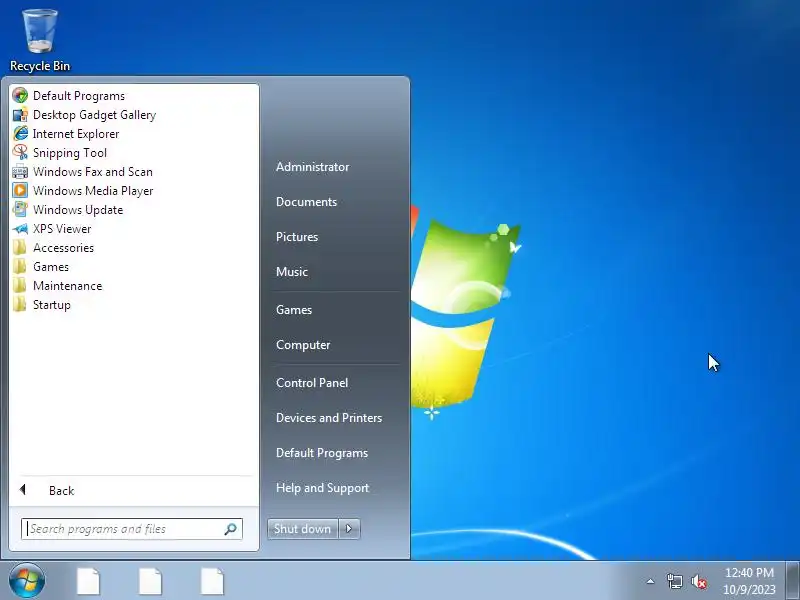This screenshot has width=800, height=600.
Task: Click the first blank taskbar icon
Action: point(88,581)
